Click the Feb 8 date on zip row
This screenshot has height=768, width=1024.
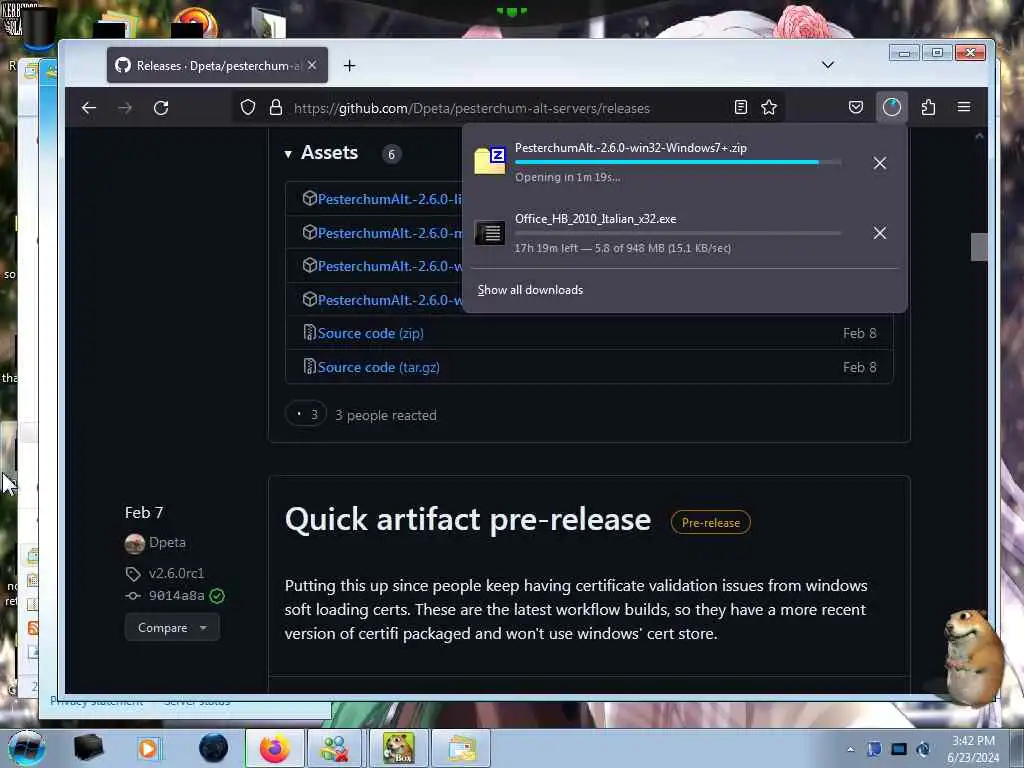click(x=859, y=333)
